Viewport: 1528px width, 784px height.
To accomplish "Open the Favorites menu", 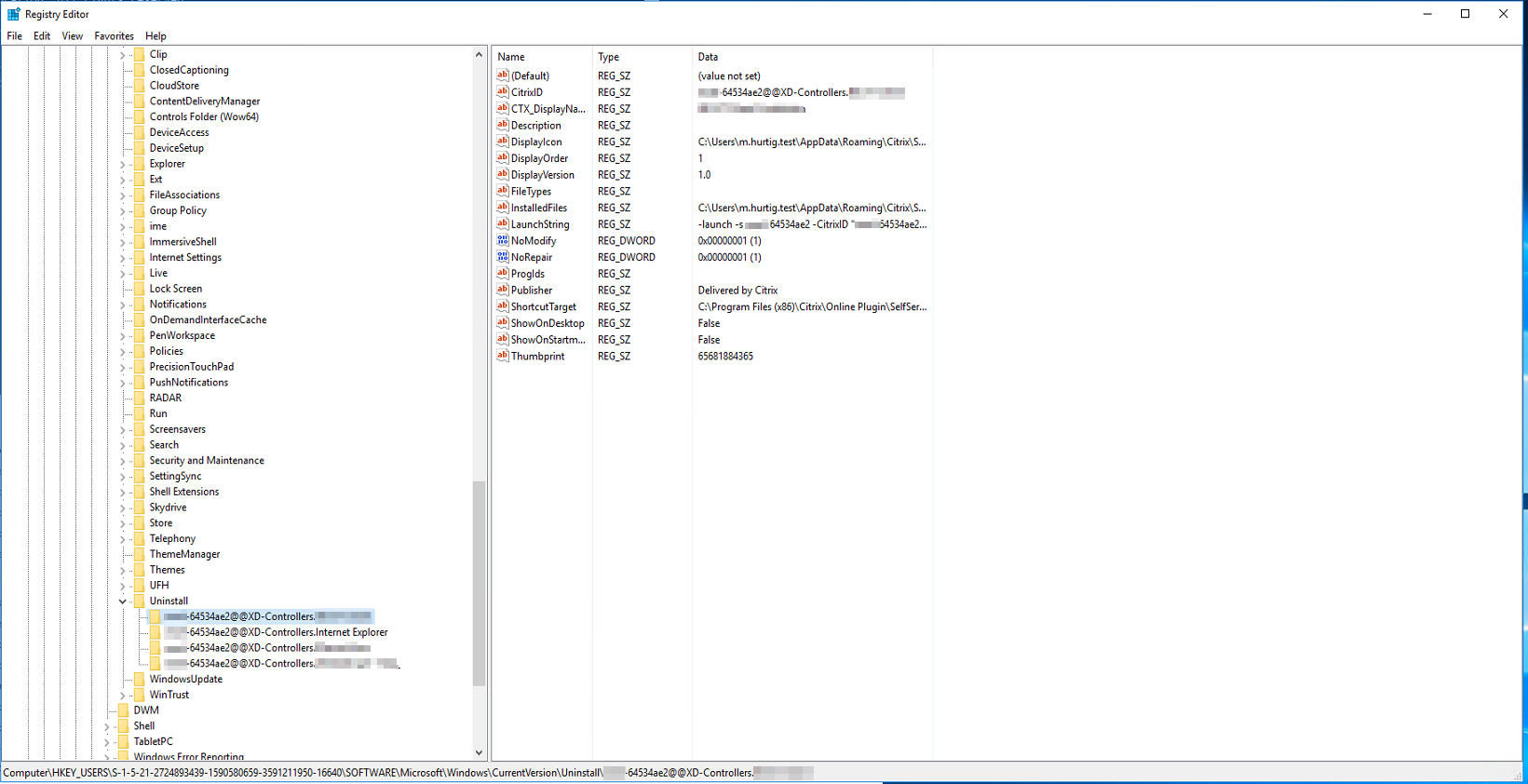I will tap(114, 36).
